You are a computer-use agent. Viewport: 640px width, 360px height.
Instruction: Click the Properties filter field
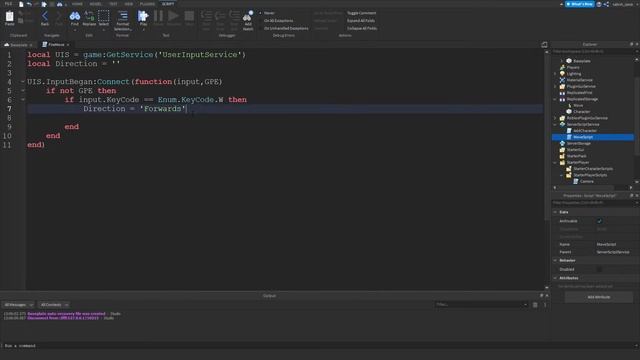(x=594, y=202)
